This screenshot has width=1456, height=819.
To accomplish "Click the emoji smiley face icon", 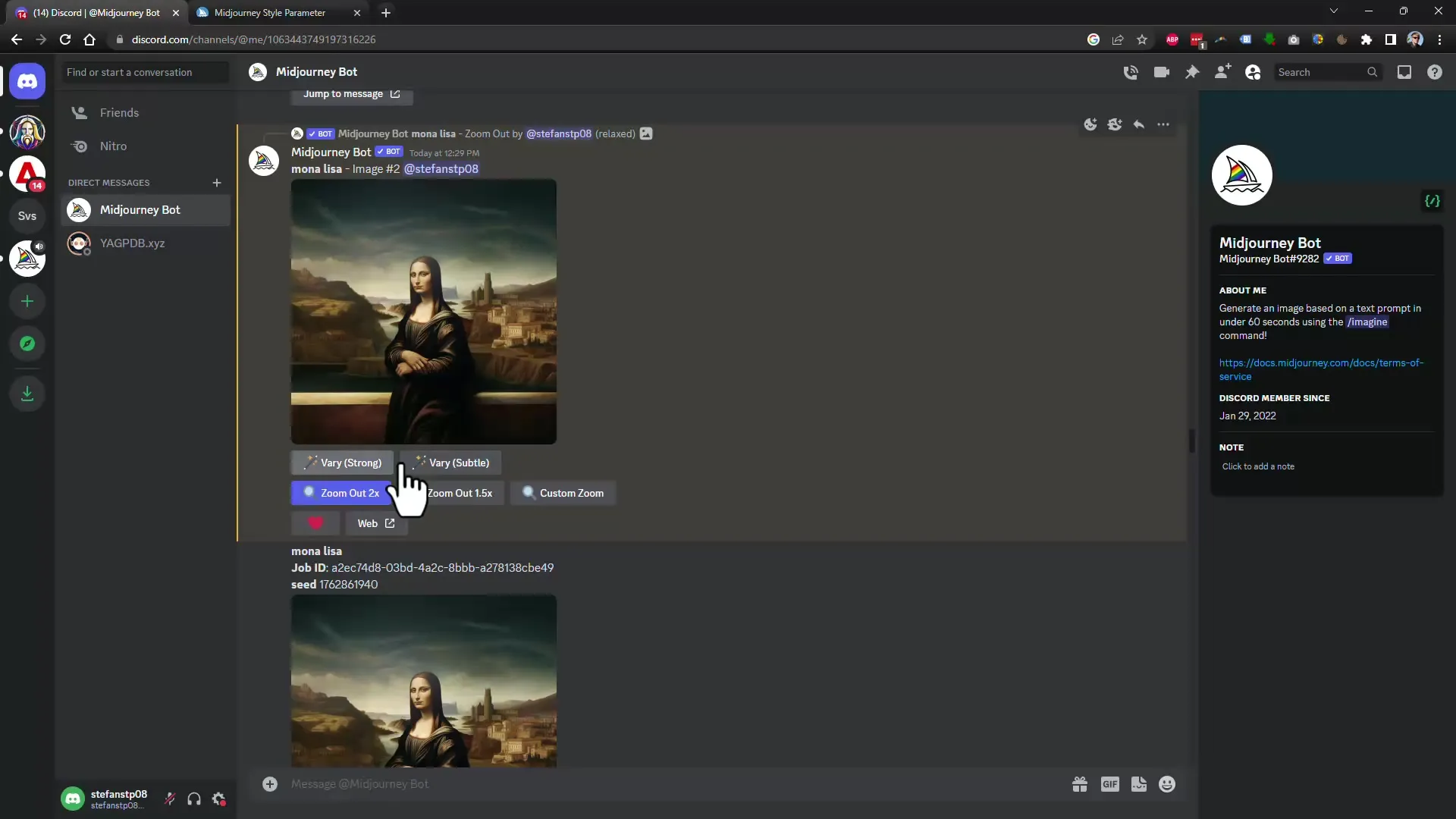I will click(x=1168, y=784).
